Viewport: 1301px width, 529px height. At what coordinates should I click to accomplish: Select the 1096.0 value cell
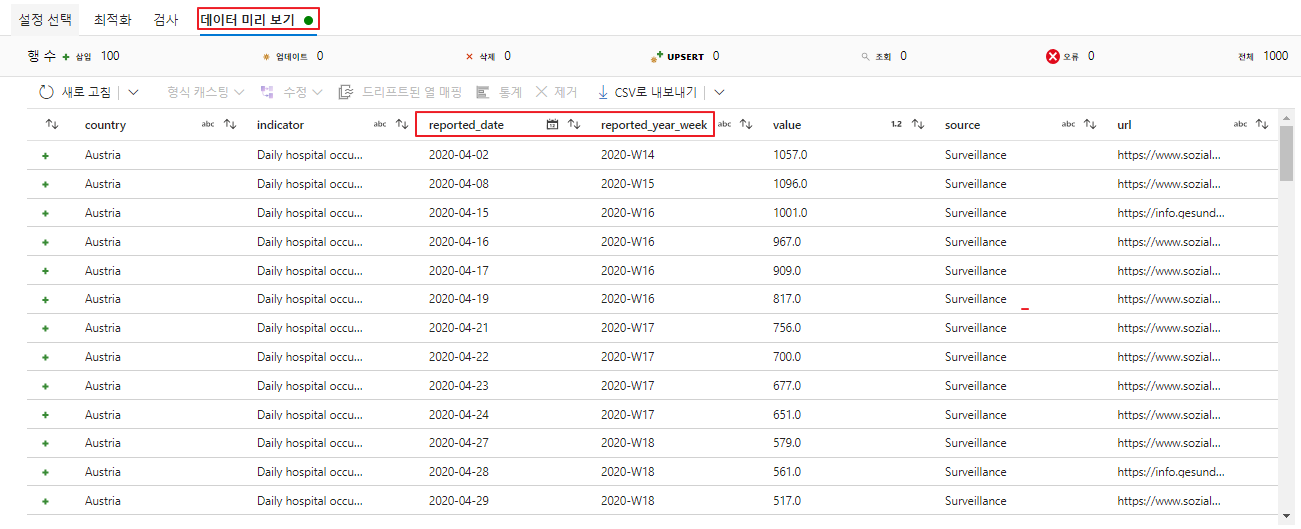coord(790,184)
